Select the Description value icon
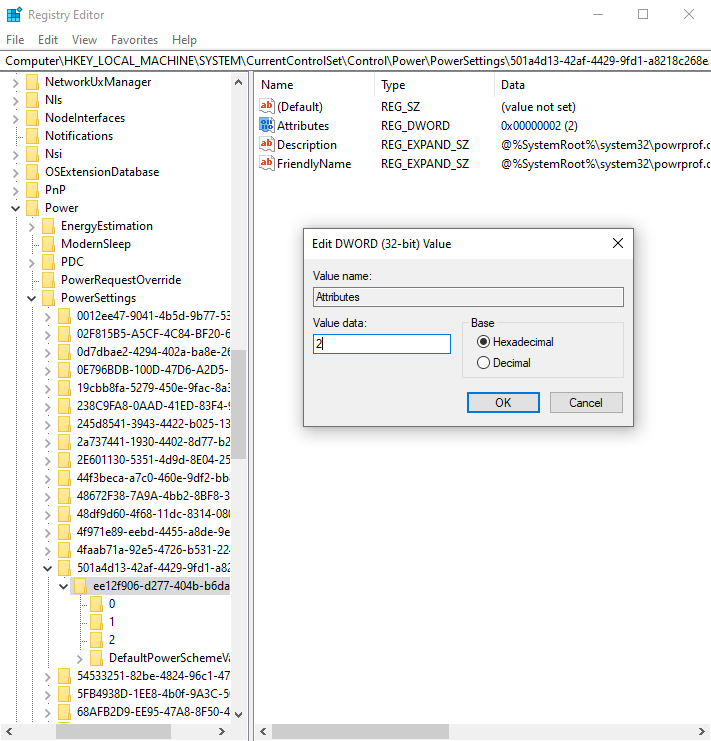The width and height of the screenshot is (711, 741). [x=266, y=144]
